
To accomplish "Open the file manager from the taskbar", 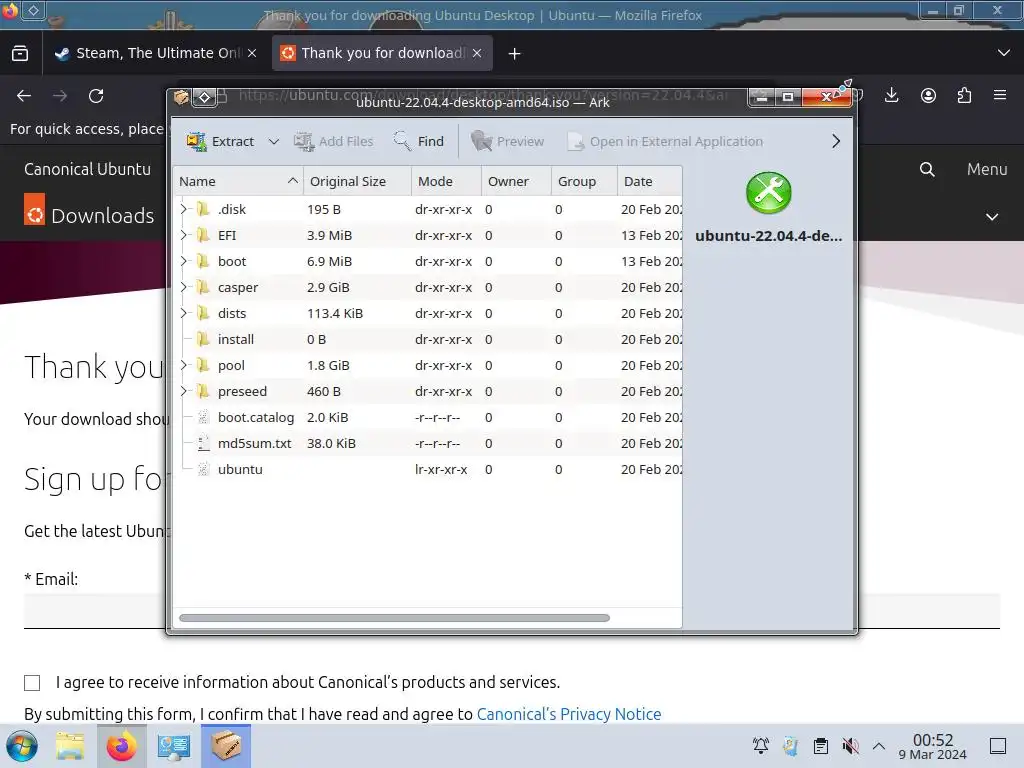I will tap(70, 746).
